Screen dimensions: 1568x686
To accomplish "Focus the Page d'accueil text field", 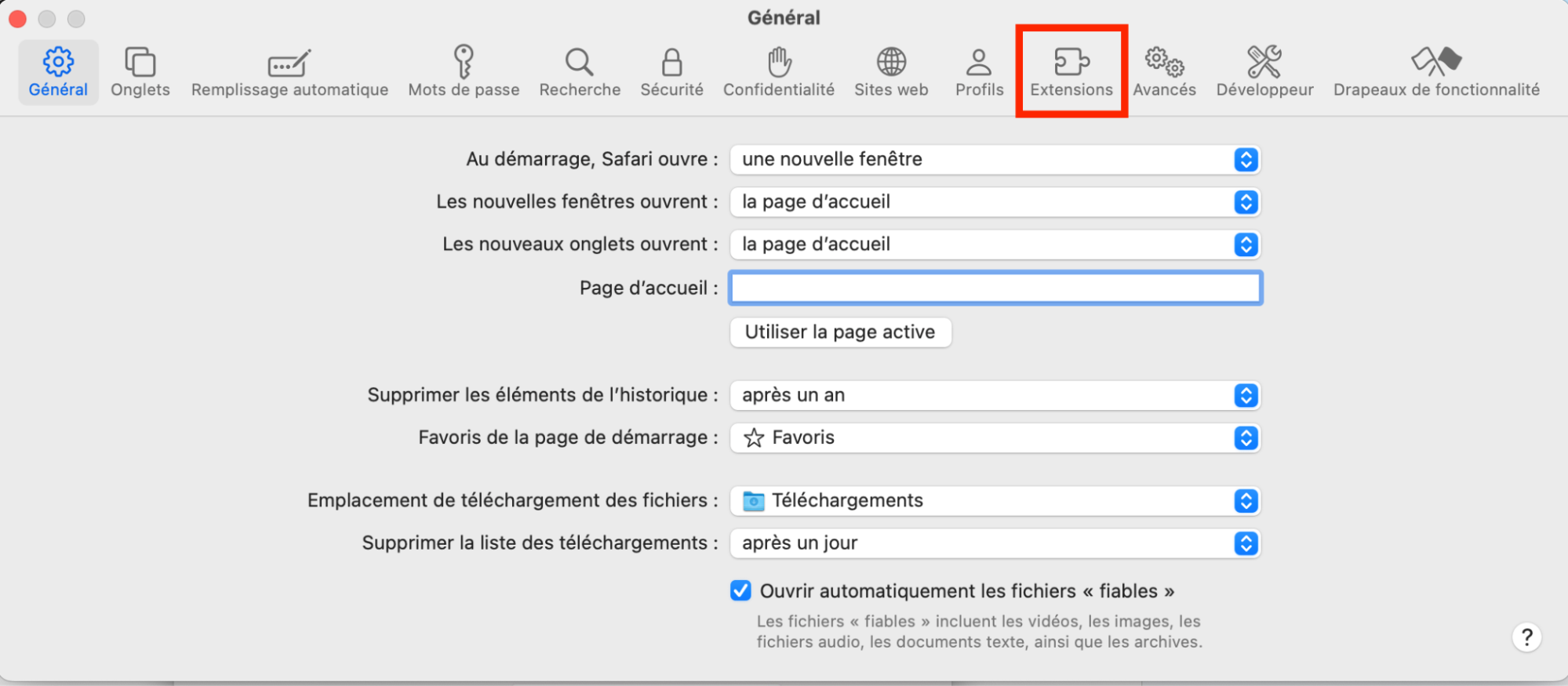I will point(995,288).
